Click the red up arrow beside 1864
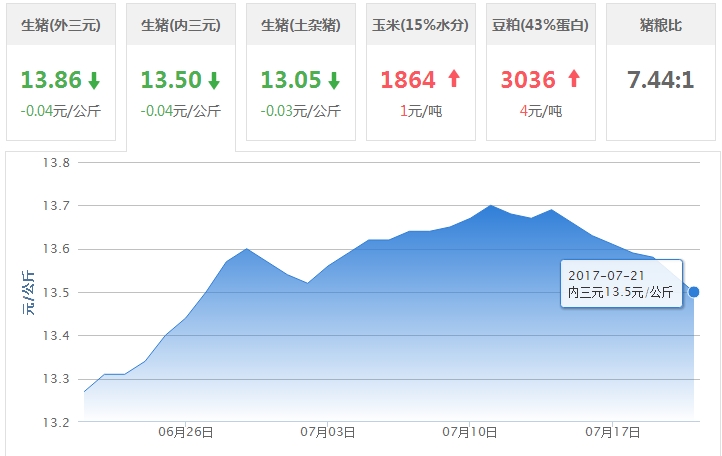 click(x=454, y=80)
